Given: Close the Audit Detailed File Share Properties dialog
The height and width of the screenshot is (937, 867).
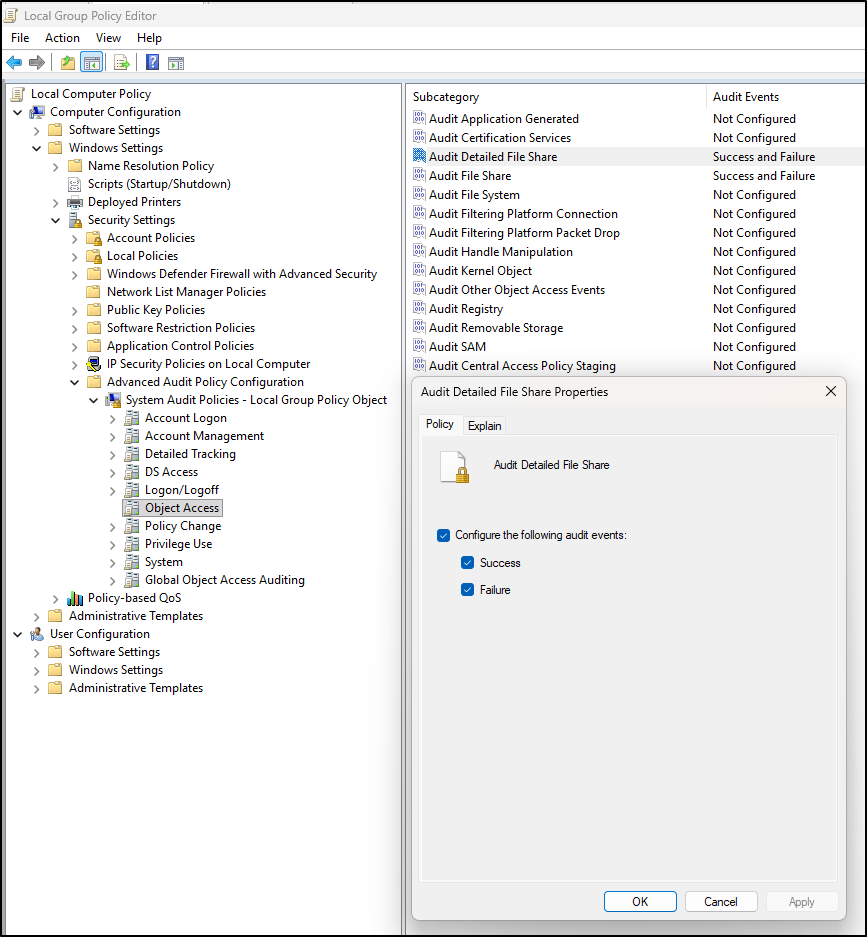Looking at the screenshot, I should [x=831, y=391].
